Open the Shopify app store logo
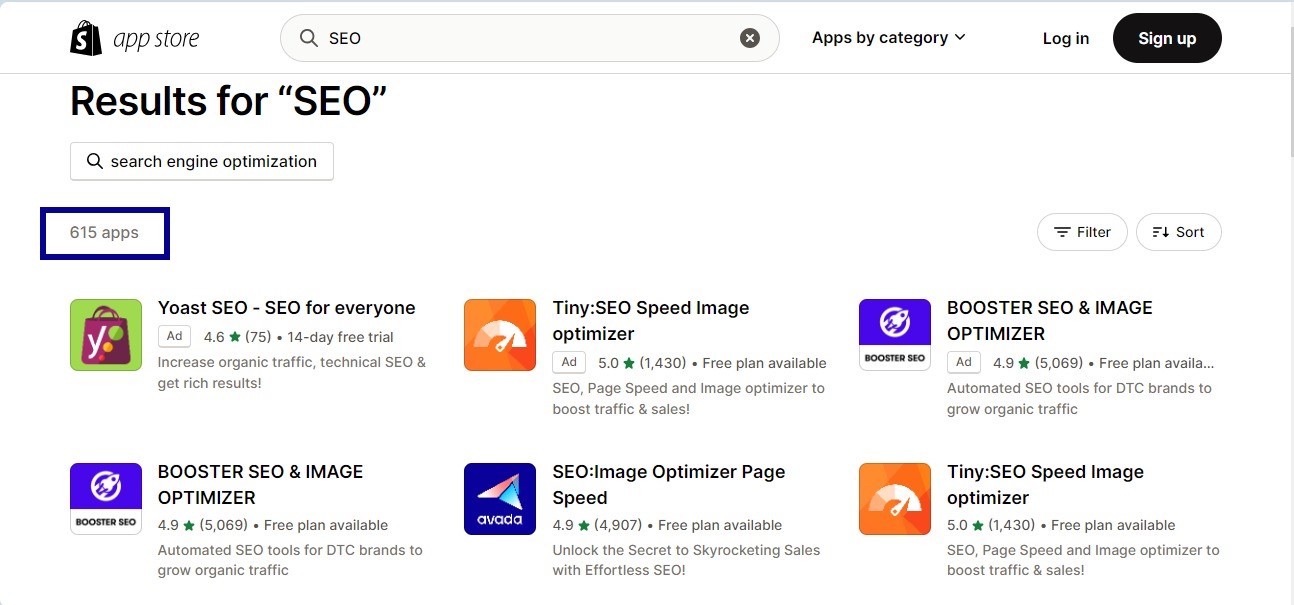 pyautogui.click(x=134, y=39)
